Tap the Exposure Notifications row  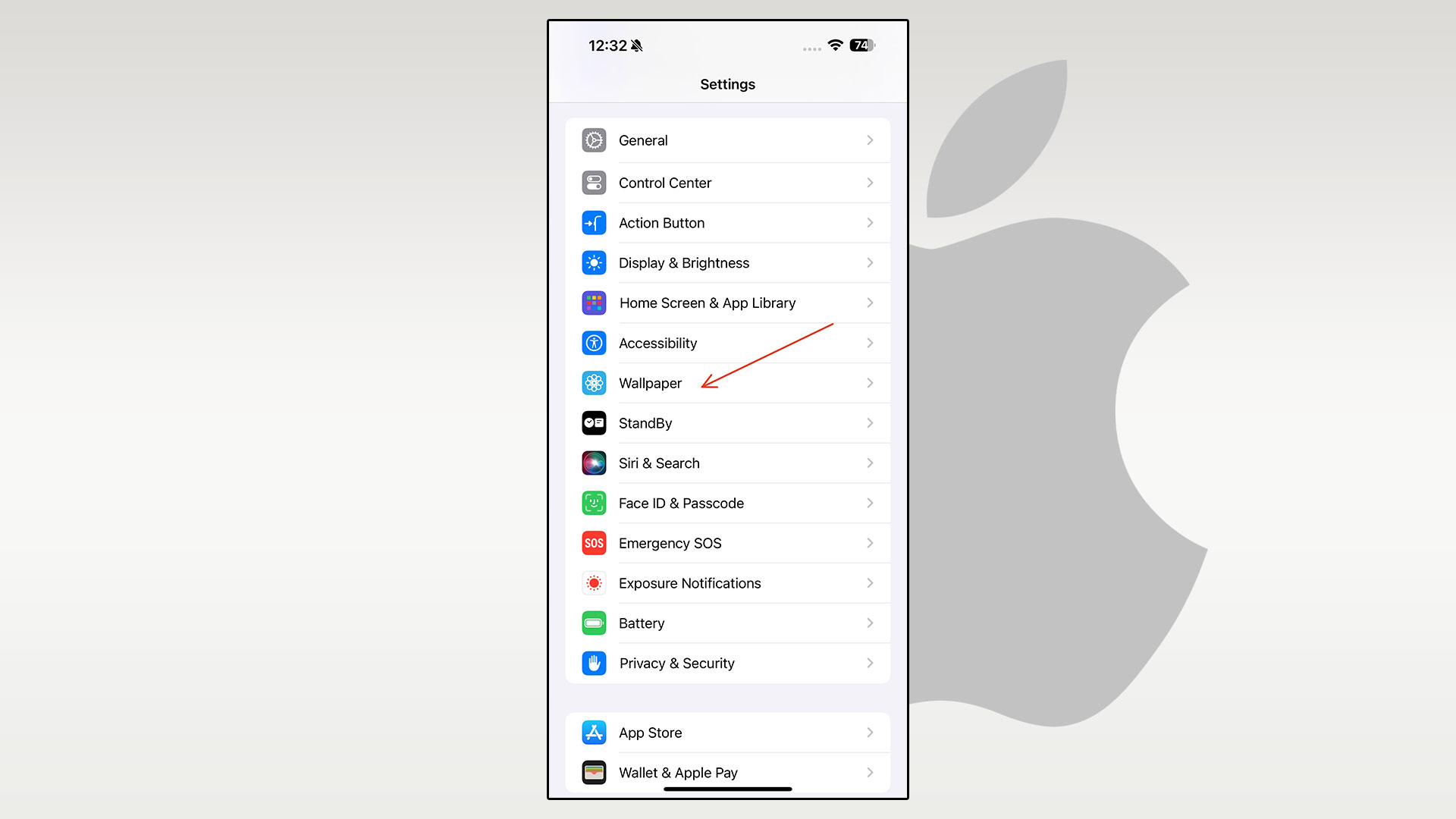click(727, 582)
